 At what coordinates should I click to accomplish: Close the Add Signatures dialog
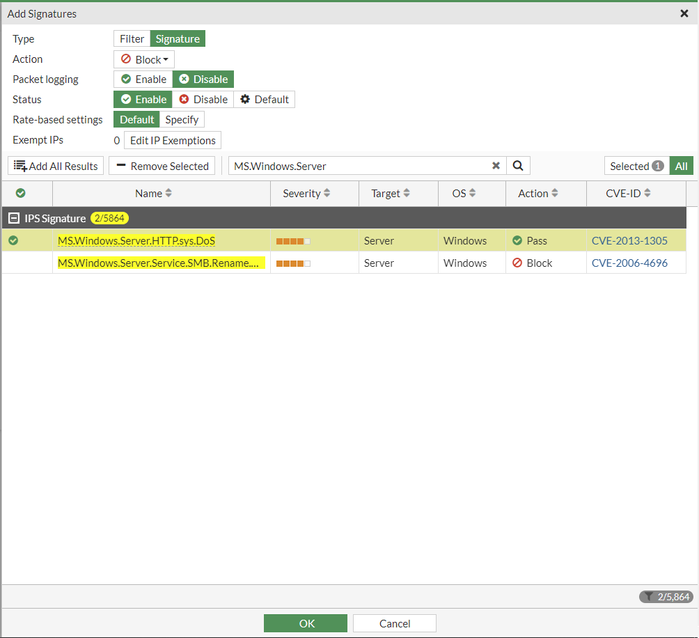(x=684, y=14)
